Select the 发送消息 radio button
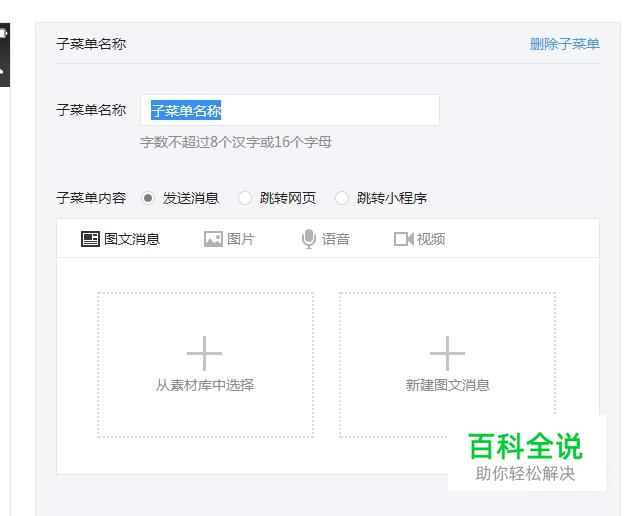Screen dimensions: 631x516 coord(148,198)
